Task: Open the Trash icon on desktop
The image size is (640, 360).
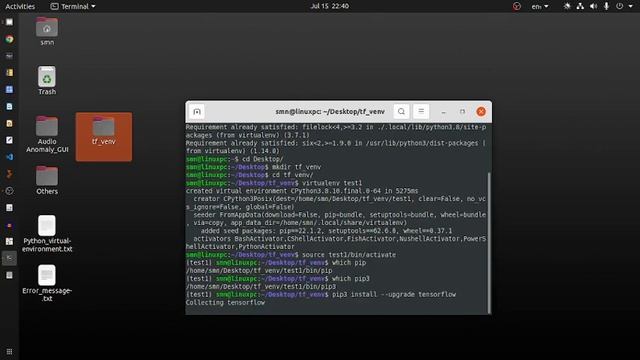Action: point(47,81)
